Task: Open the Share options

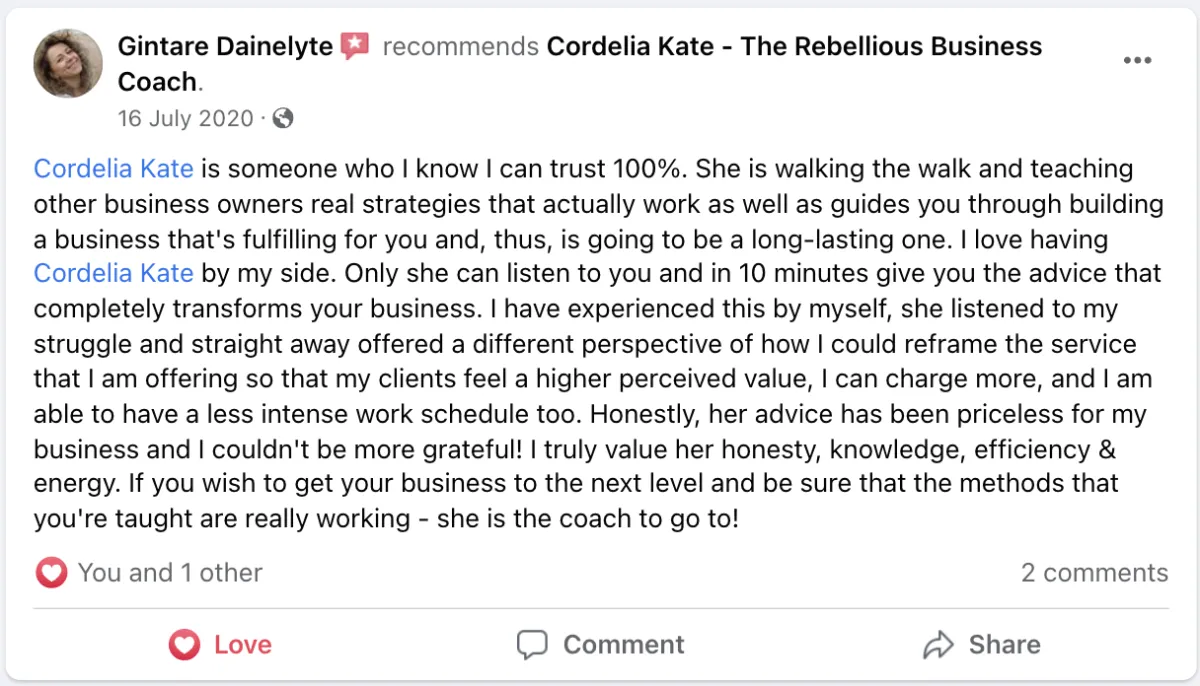Action: pyautogui.click(x=1004, y=645)
